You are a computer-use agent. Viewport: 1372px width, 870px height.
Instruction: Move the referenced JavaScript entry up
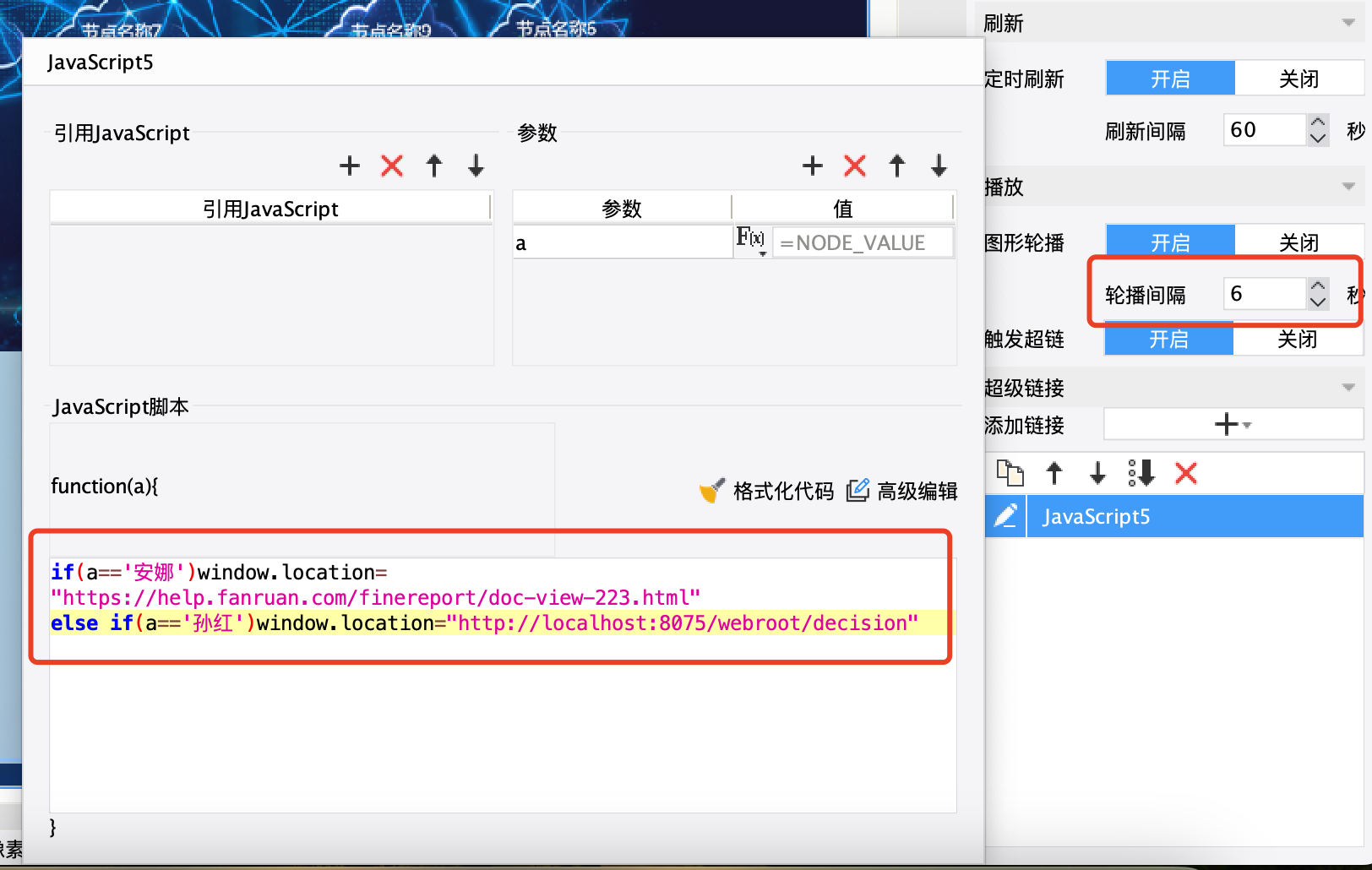point(434,166)
